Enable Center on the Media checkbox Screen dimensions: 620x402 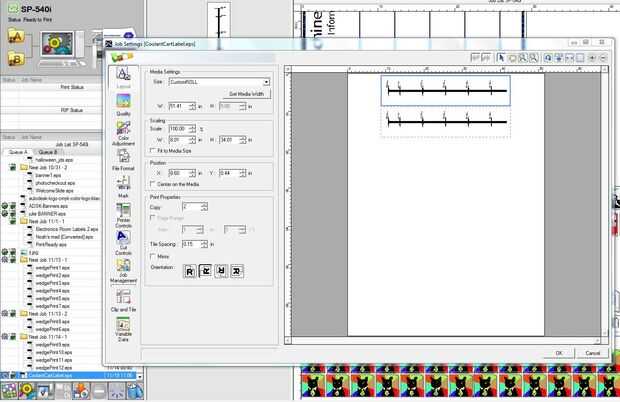152,184
